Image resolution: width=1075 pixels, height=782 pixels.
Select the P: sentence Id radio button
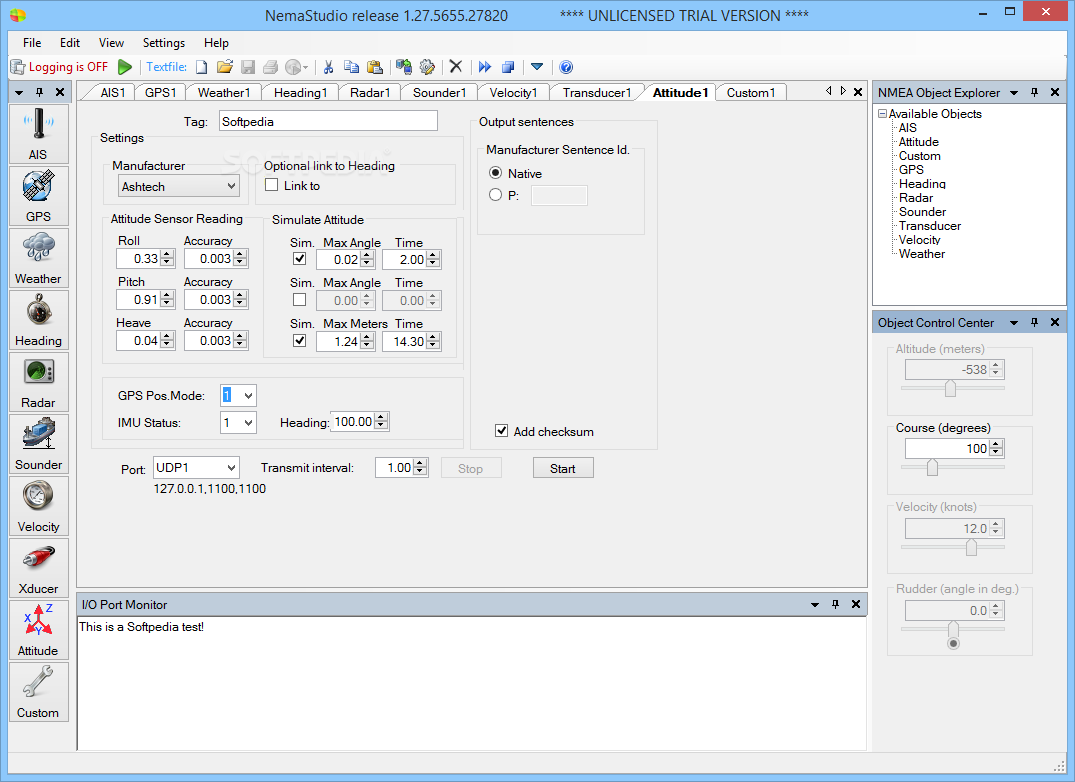click(495, 195)
